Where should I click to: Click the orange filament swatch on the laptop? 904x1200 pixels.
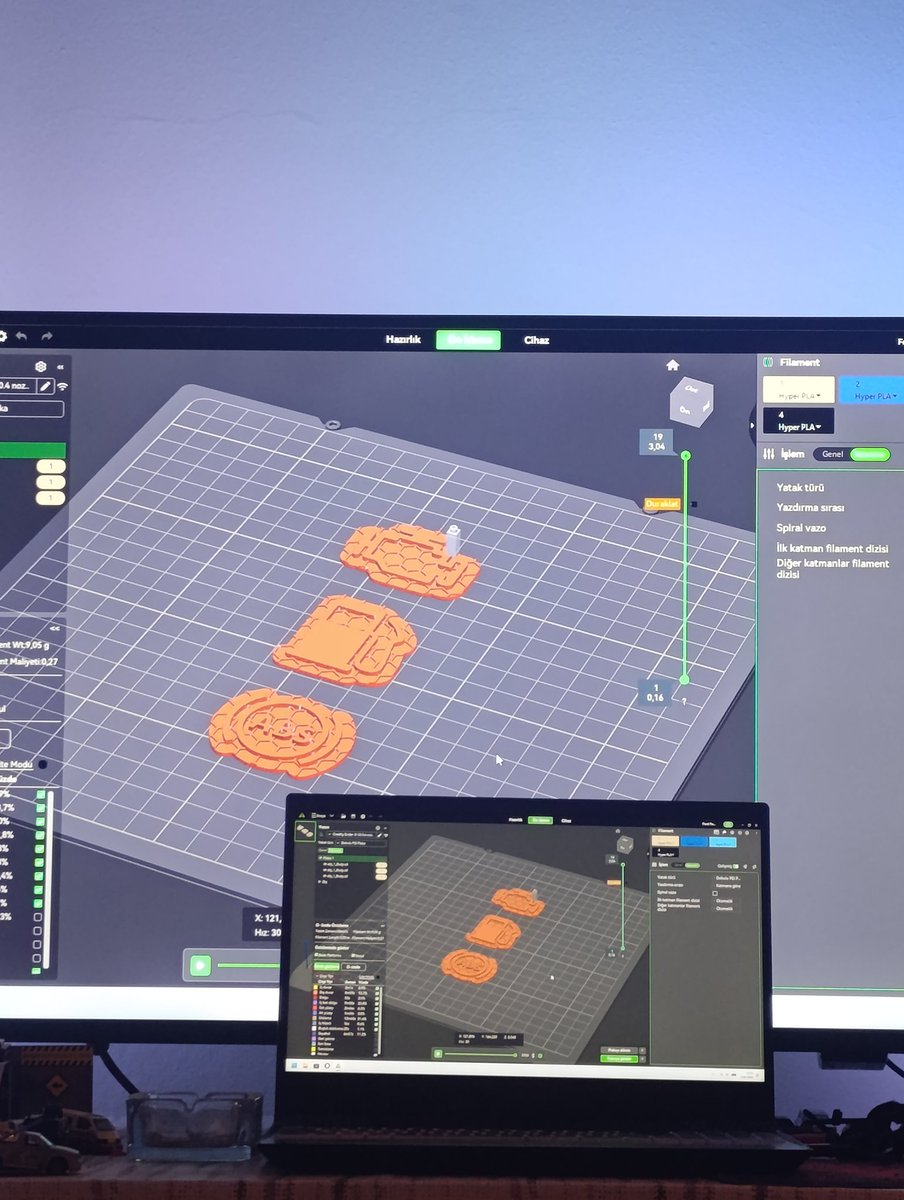[665, 841]
